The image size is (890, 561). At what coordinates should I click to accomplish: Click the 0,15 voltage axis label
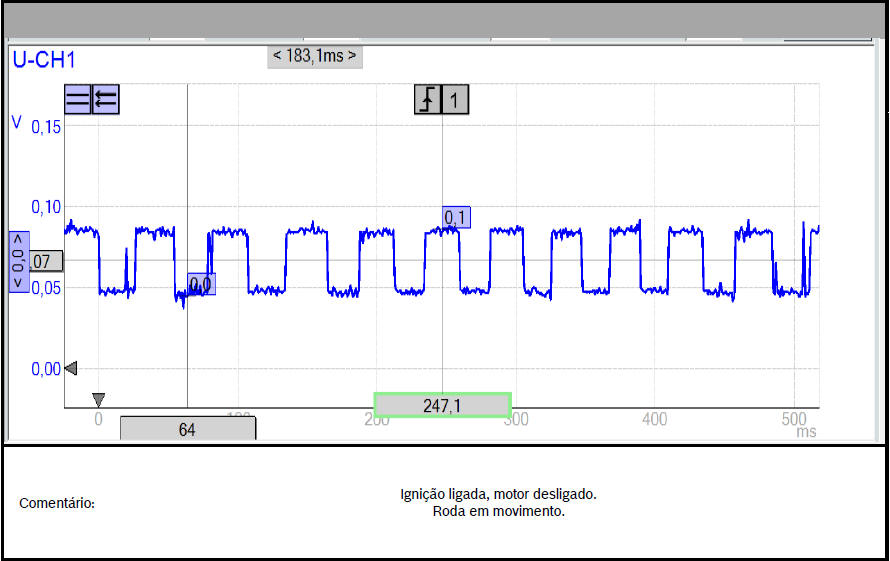point(46,127)
